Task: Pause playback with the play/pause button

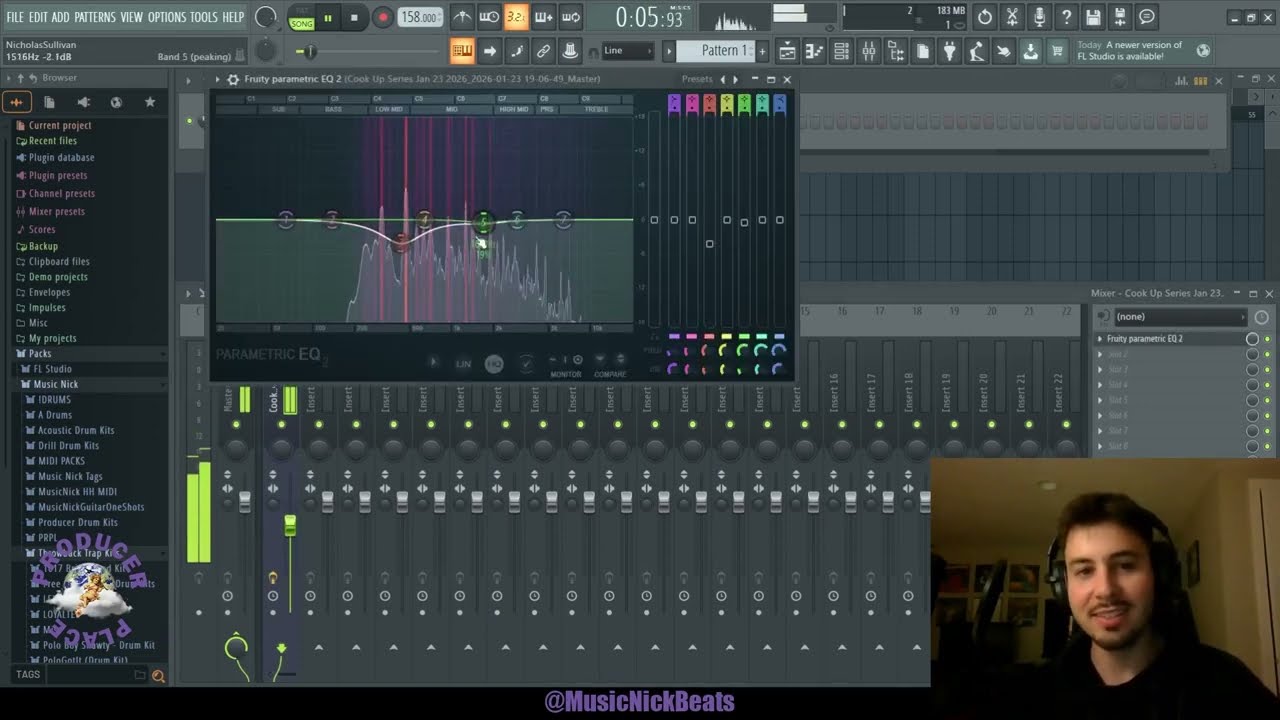Action: tap(327, 17)
